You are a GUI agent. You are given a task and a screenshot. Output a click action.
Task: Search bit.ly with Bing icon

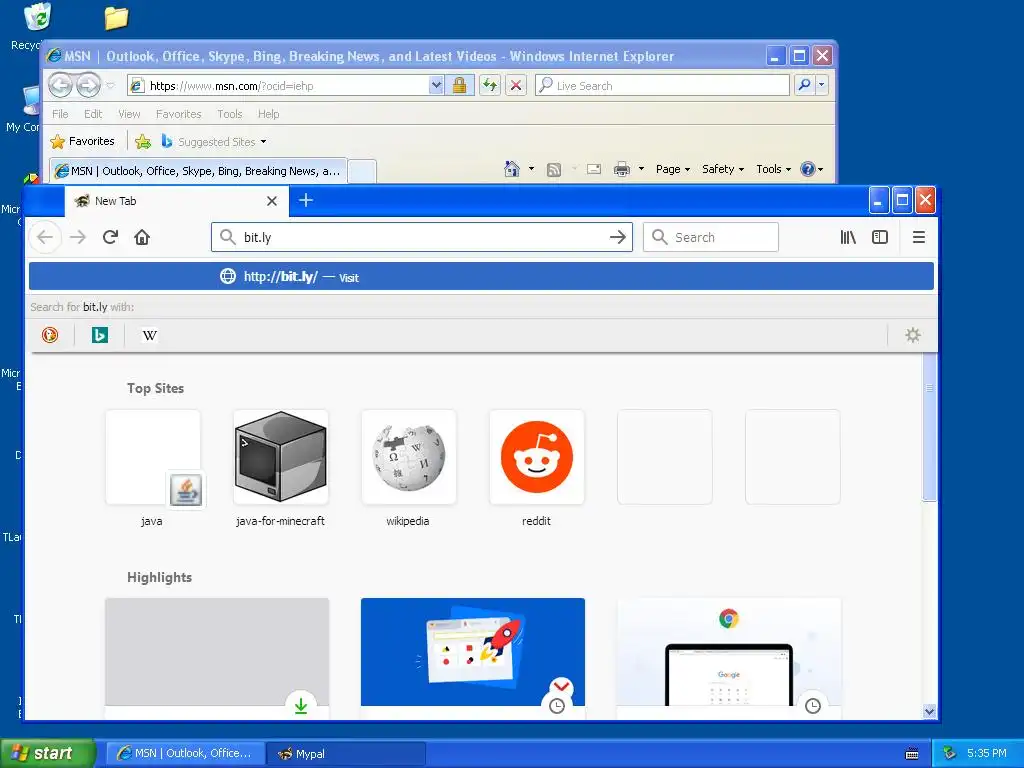pyautogui.click(x=99, y=335)
